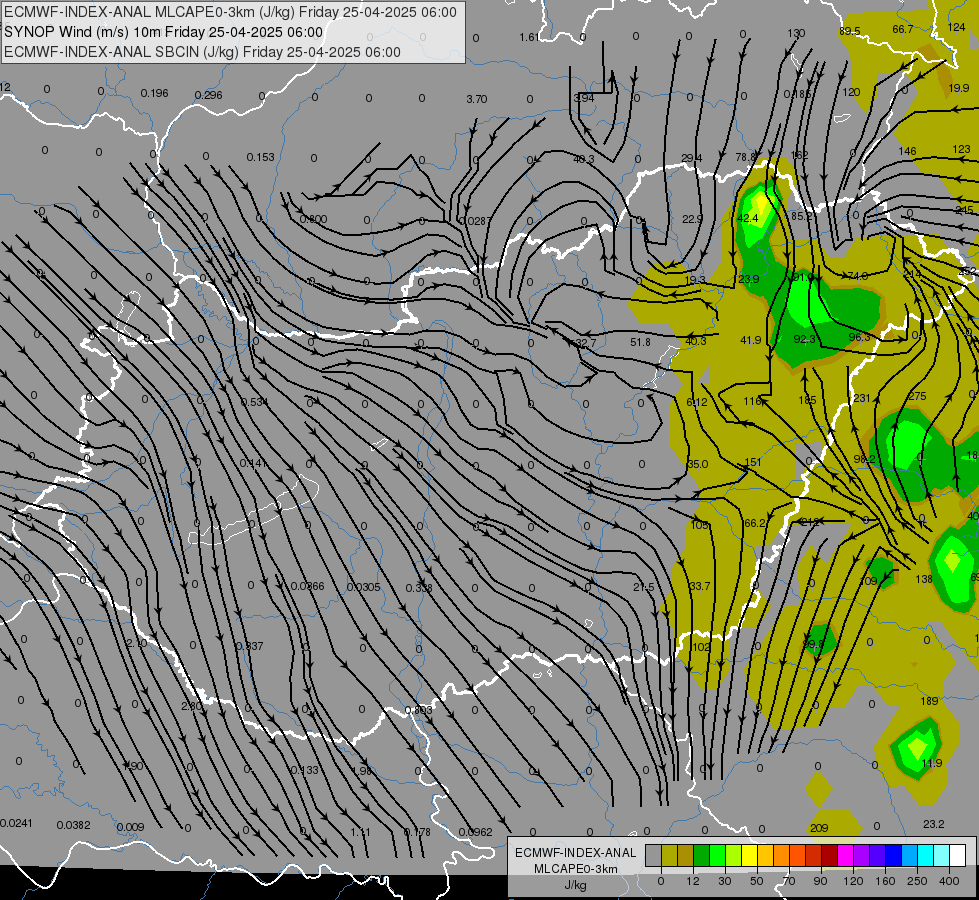Click the map value 32.7
979x900 pixels.
585,344
